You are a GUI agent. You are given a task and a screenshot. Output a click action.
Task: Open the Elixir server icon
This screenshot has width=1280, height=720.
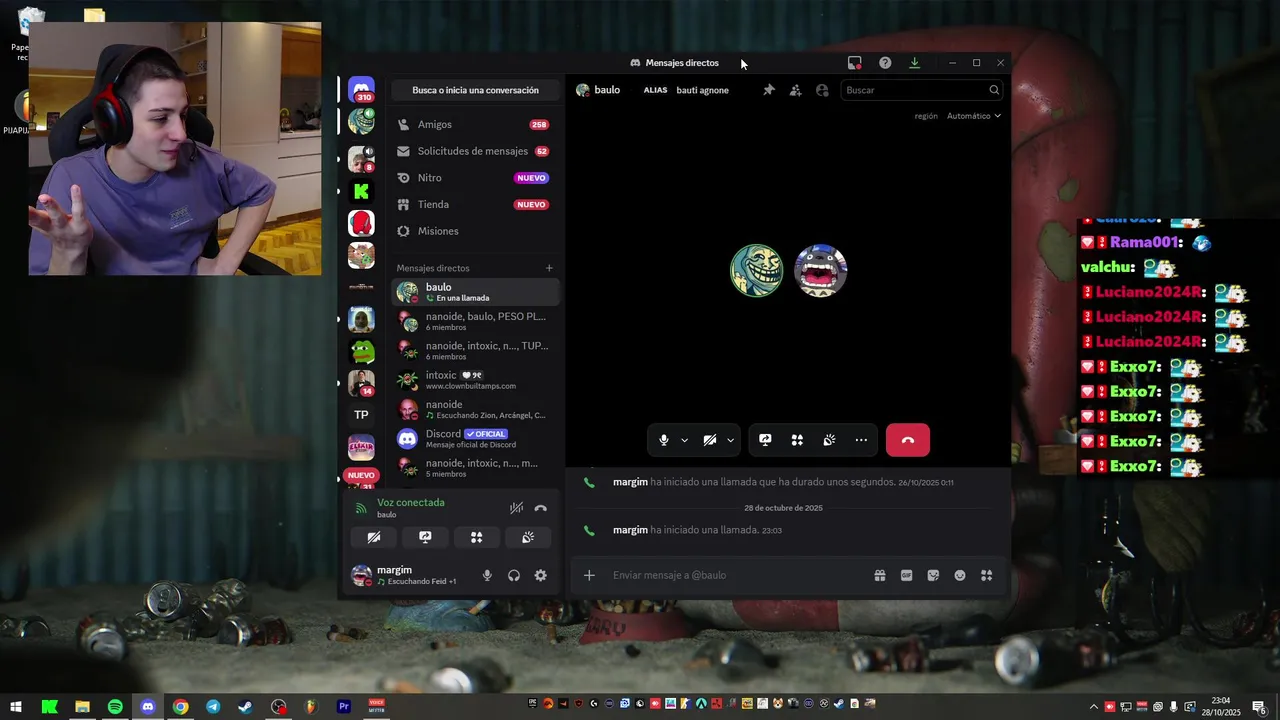coord(361,447)
